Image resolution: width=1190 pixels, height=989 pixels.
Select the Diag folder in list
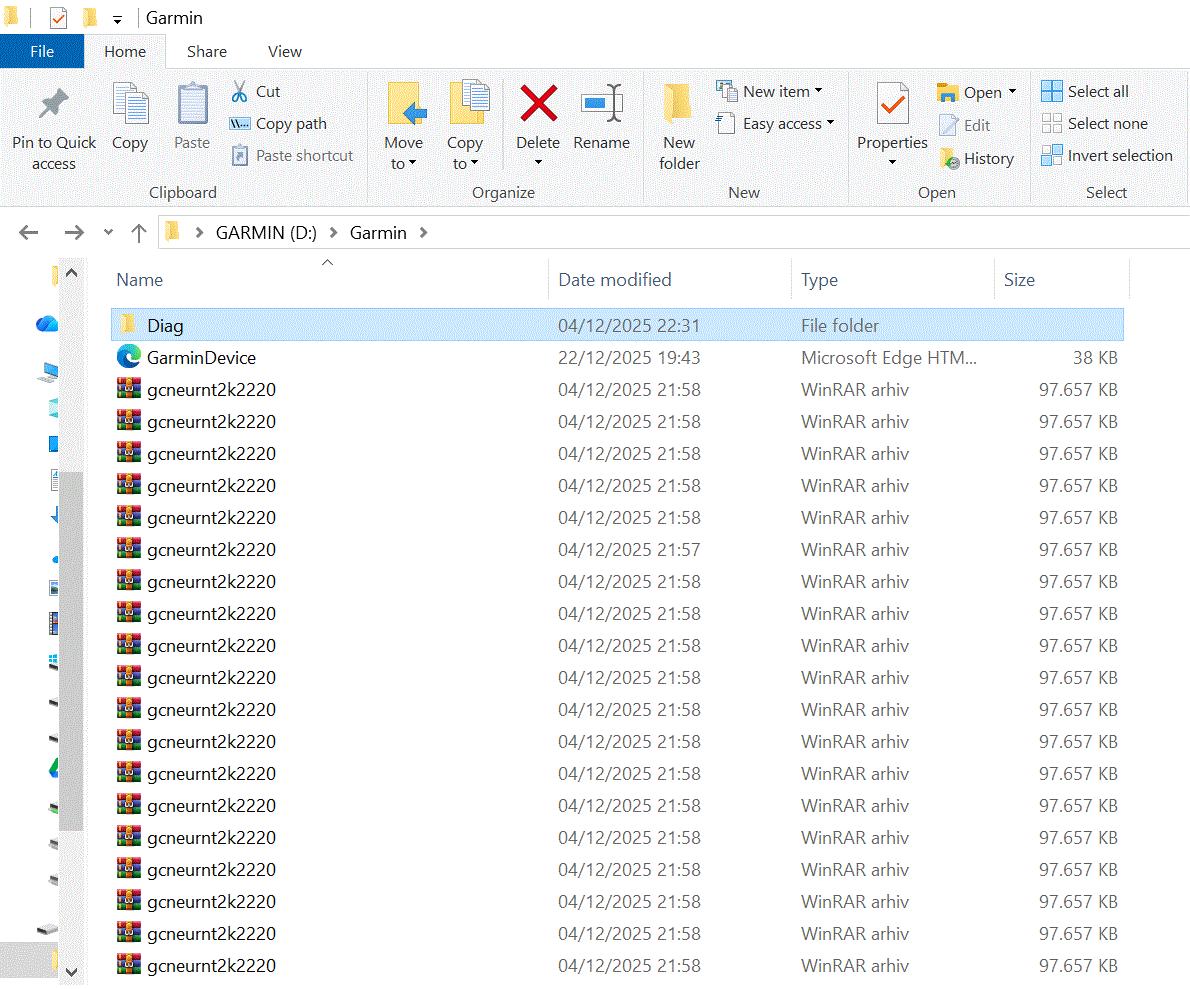[165, 326]
